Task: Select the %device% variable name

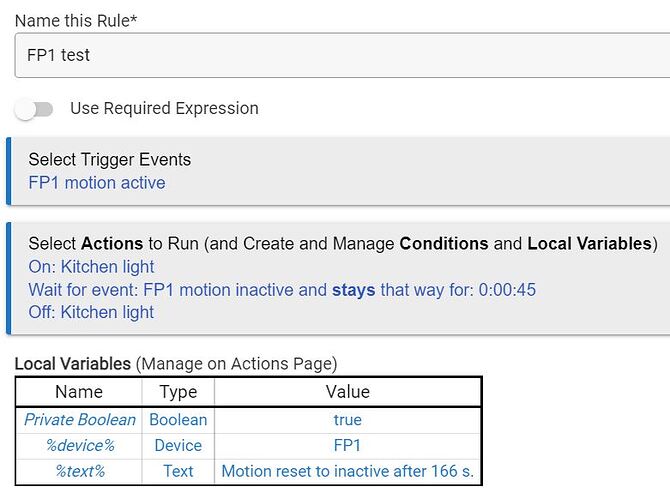Action: tap(79, 446)
